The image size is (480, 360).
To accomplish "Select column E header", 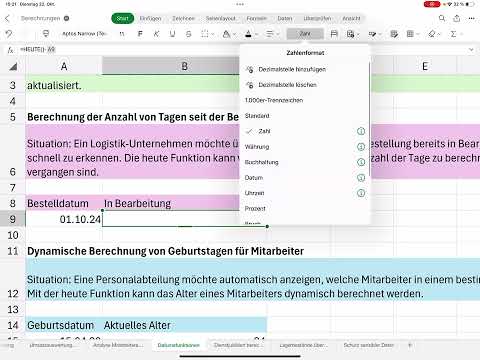I will point(425,66).
